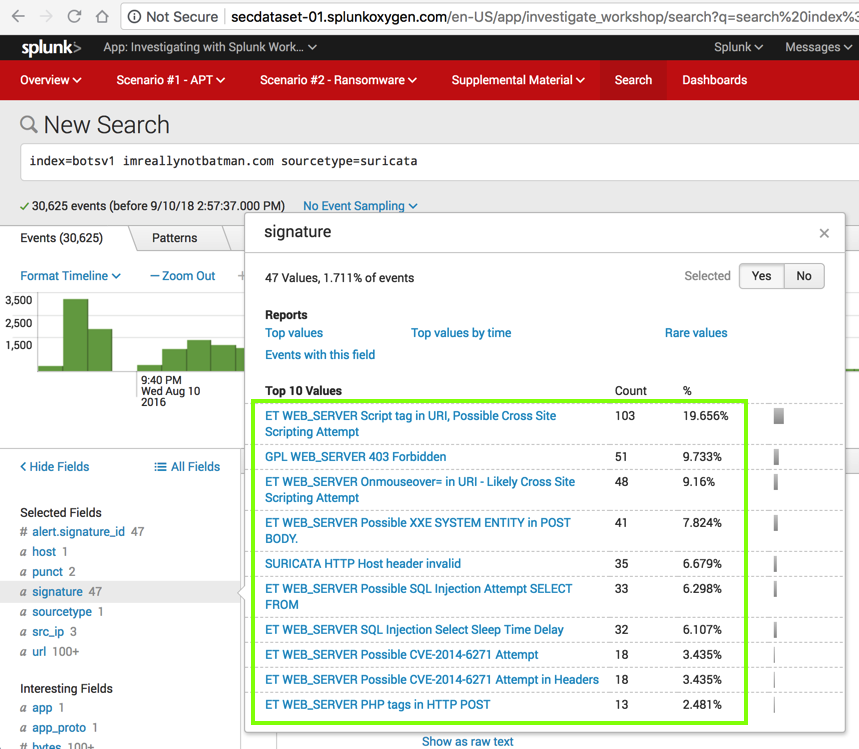This screenshot has height=749, width=859.
Task: Click the browser back arrow
Action: point(18,17)
